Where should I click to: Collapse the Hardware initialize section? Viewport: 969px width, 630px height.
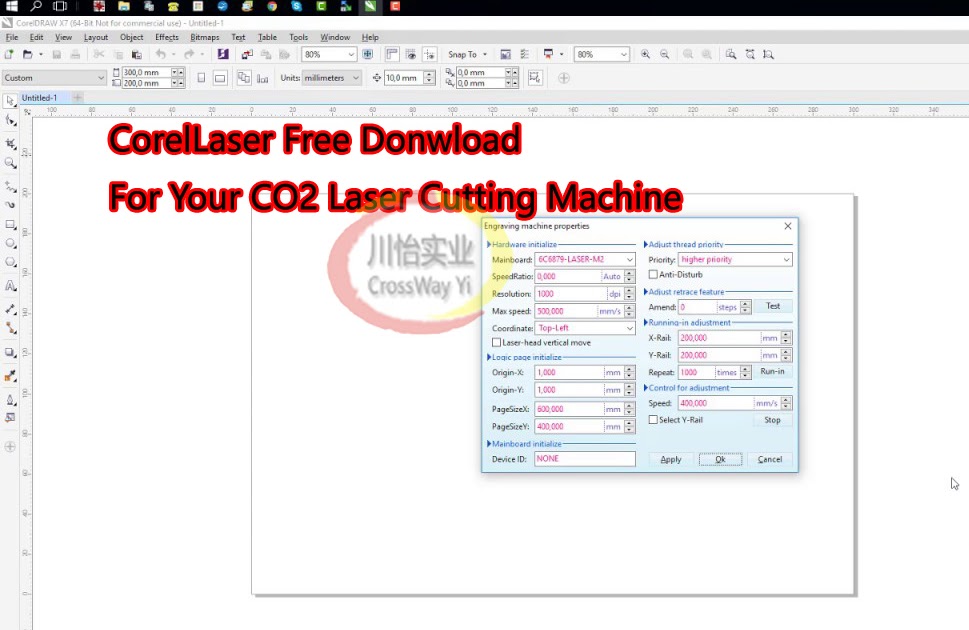coord(489,245)
